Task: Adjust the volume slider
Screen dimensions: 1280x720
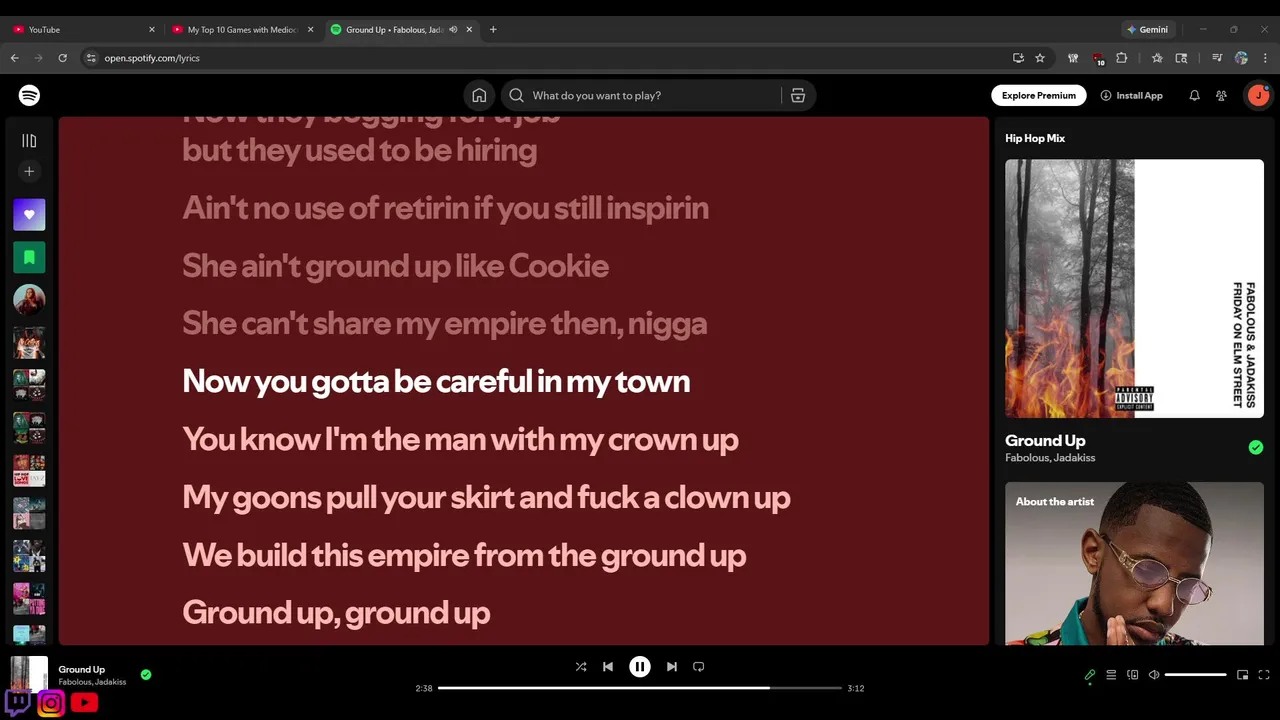Action: [x=1195, y=675]
